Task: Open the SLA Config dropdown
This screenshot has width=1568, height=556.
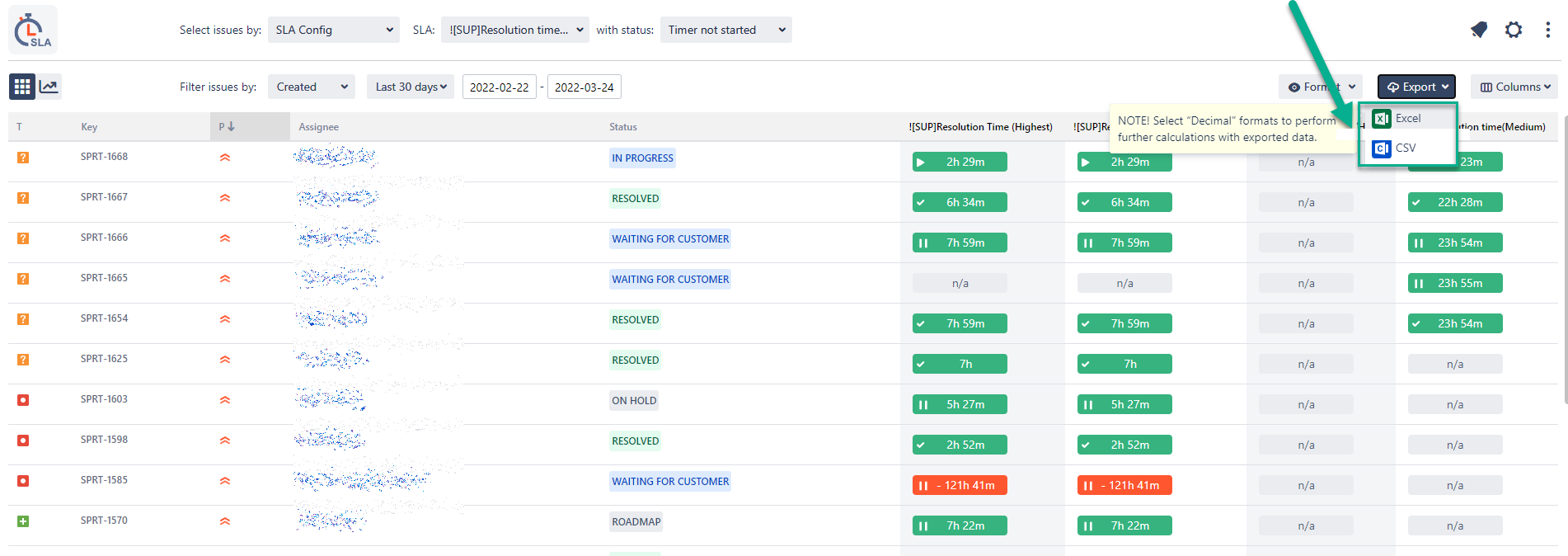Action: pyautogui.click(x=334, y=30)
